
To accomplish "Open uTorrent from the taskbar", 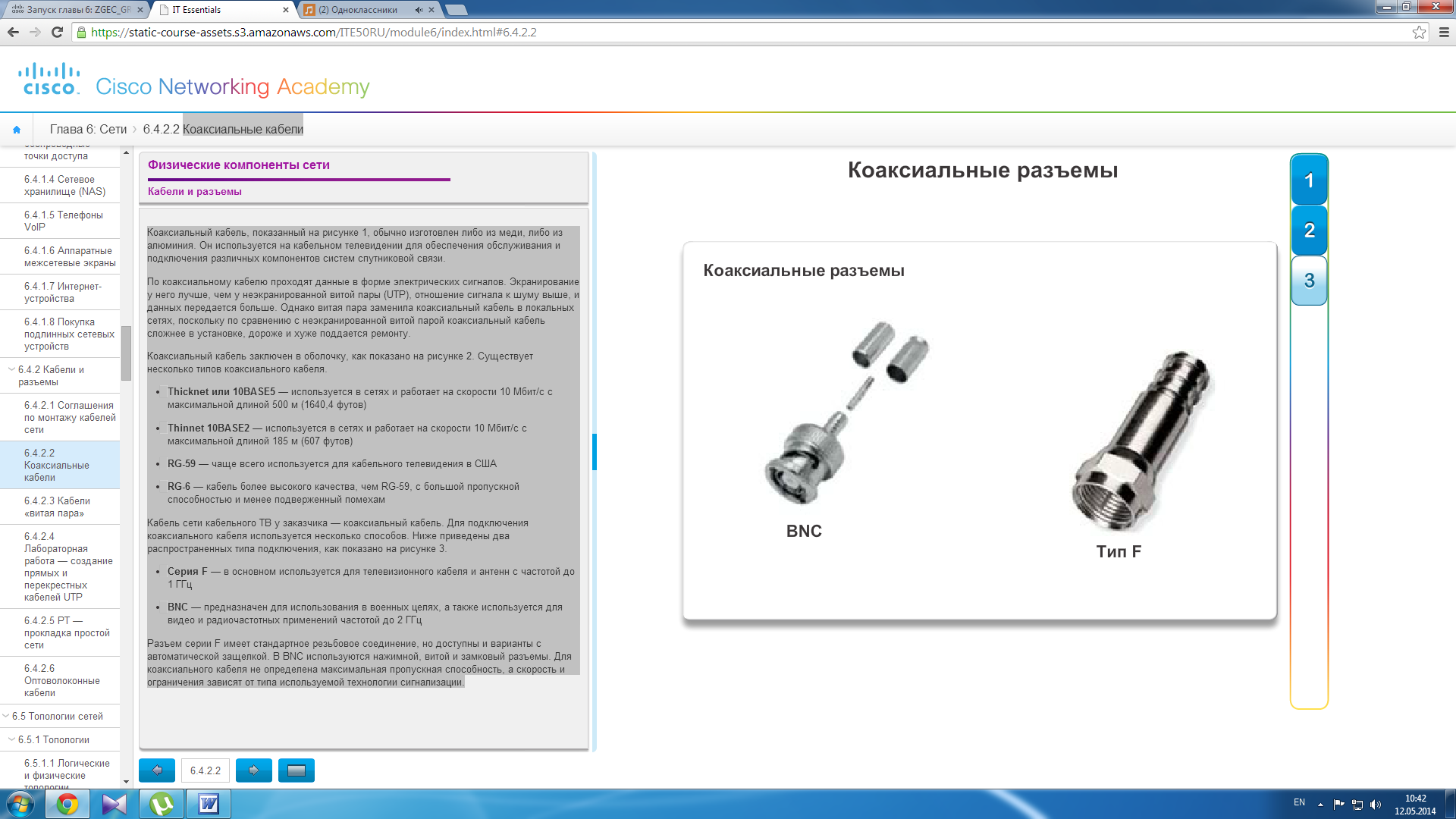I will tap(162, 804).
